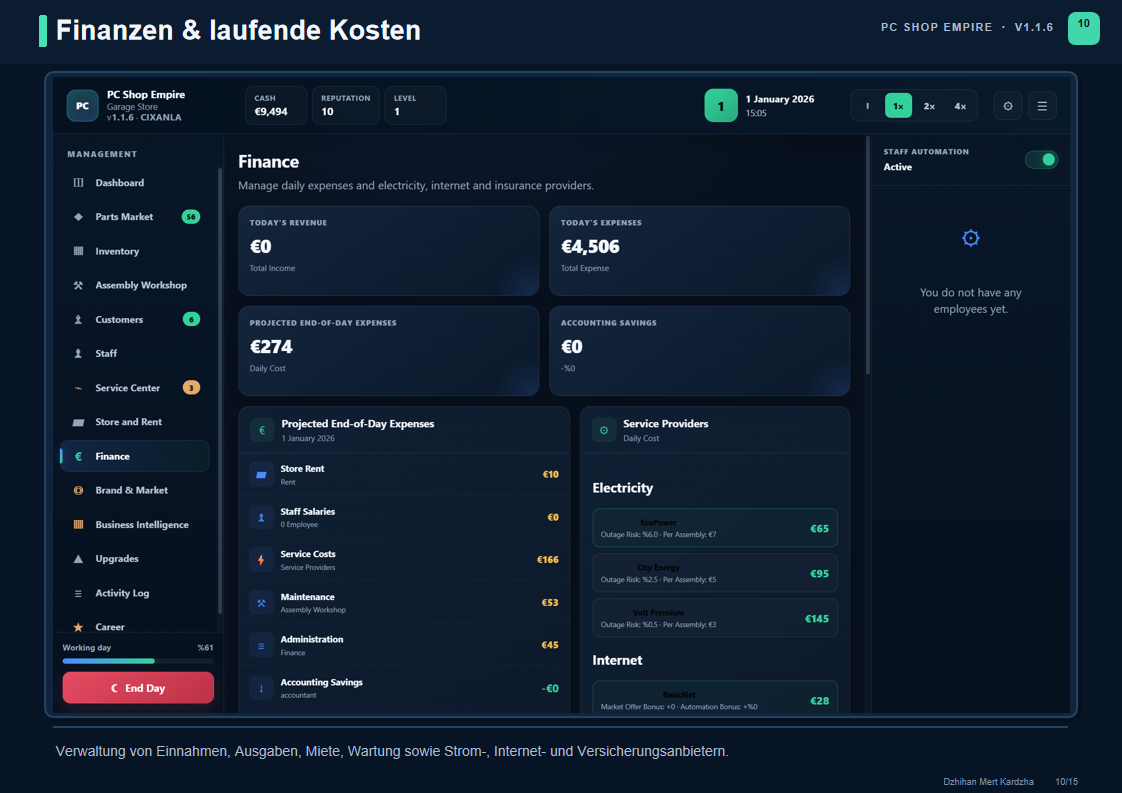Click the Maintenance tools icon
The height and width of the screenshot is (793, 1122).
click(x=261, y=603)
